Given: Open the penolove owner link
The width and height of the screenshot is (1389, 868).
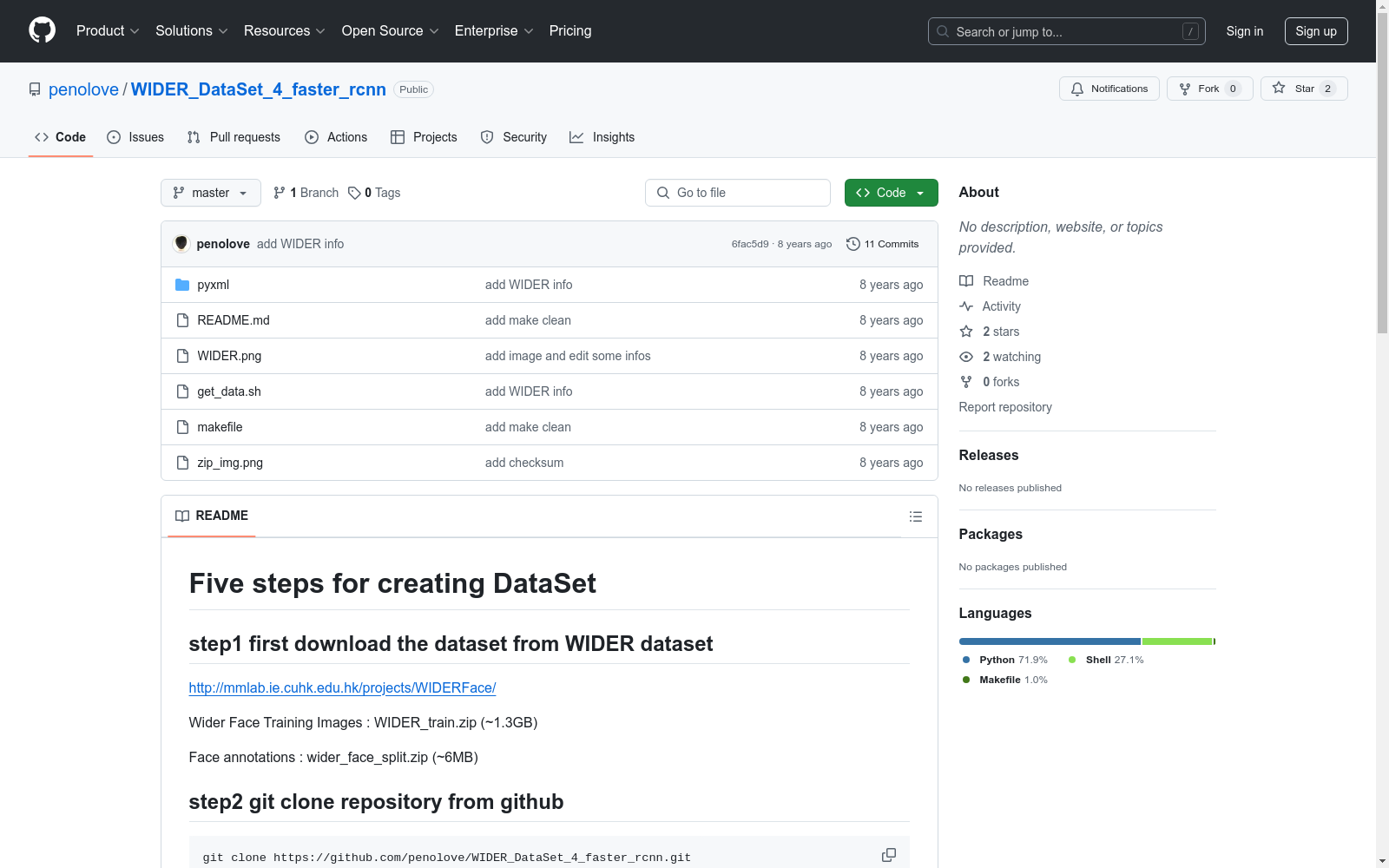Looking at the screenshot, I should (x=83, y=89).
